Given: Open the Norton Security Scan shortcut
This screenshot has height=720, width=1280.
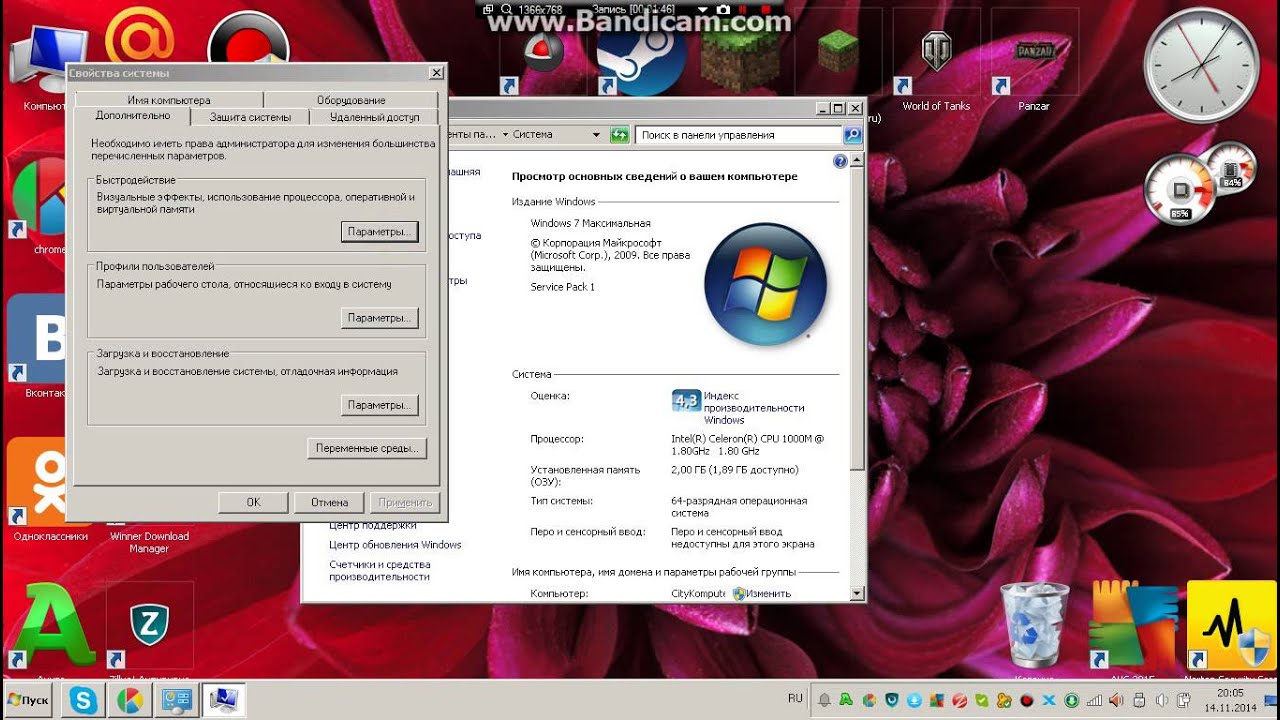Looking at the screenshot, I should click(x=1232, y=626).
